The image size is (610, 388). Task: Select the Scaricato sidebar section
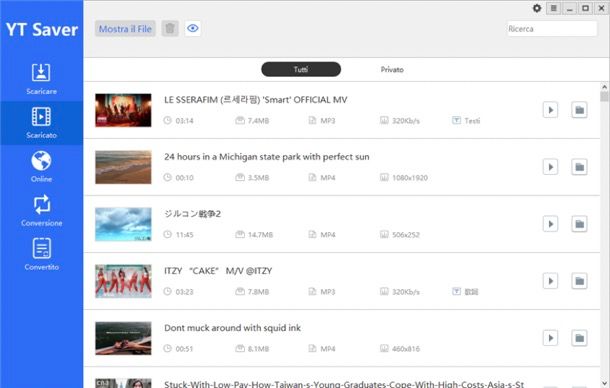tap(41, 123)
